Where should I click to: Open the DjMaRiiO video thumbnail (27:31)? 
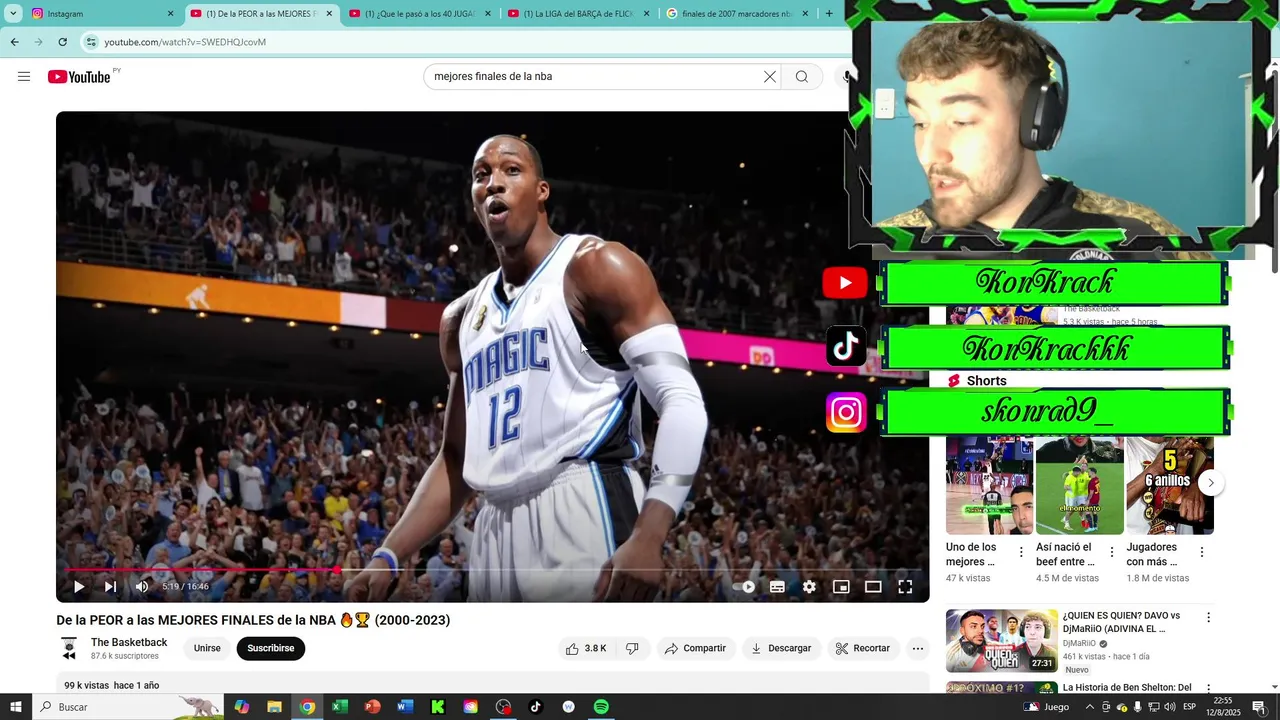click(1002, 641)
